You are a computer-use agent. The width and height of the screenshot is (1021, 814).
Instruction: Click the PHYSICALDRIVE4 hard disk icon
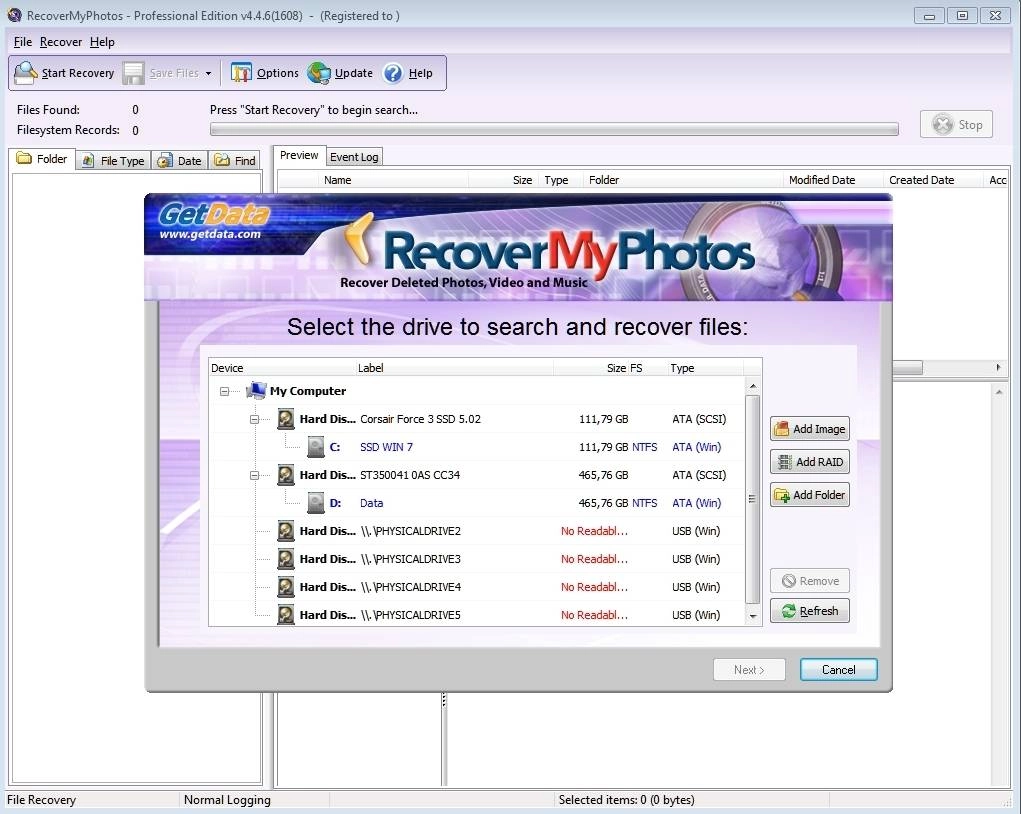[x=285, y=587]
